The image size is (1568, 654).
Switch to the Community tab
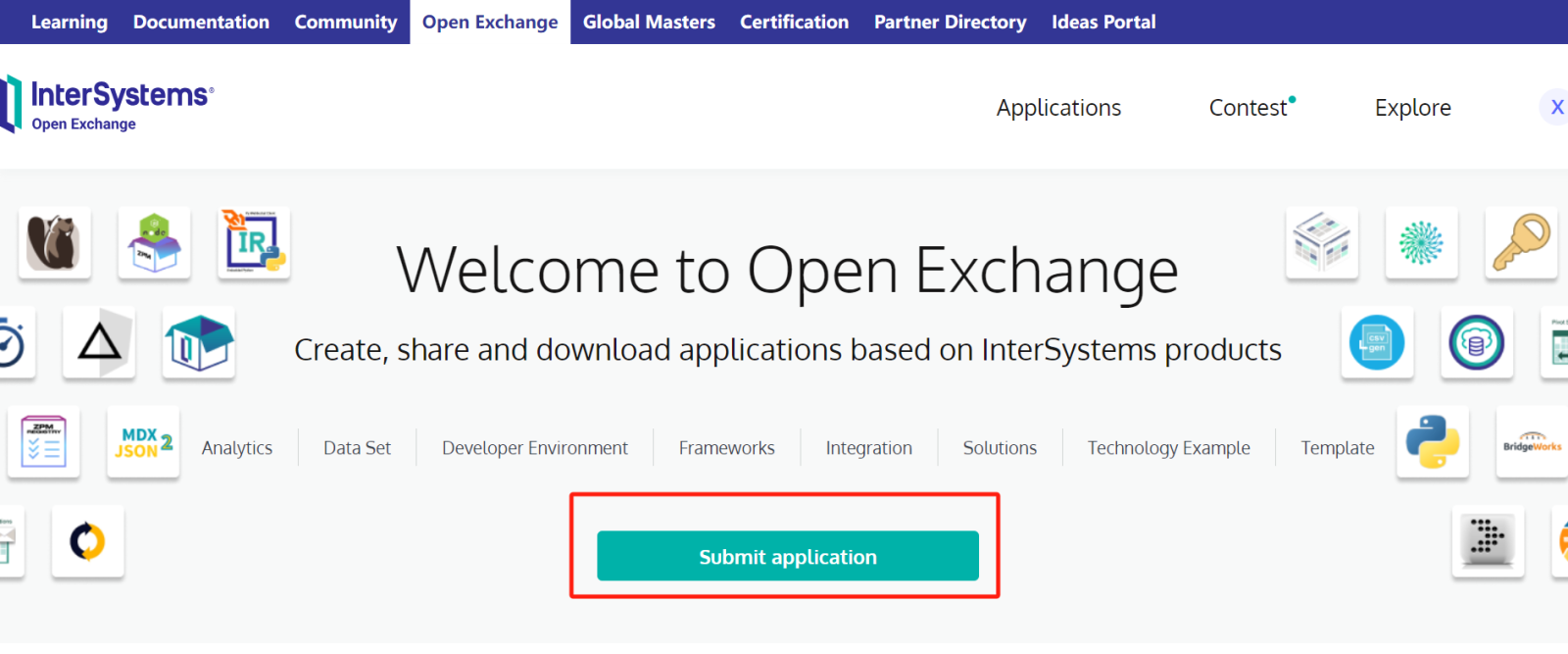(x=345, y=22)
